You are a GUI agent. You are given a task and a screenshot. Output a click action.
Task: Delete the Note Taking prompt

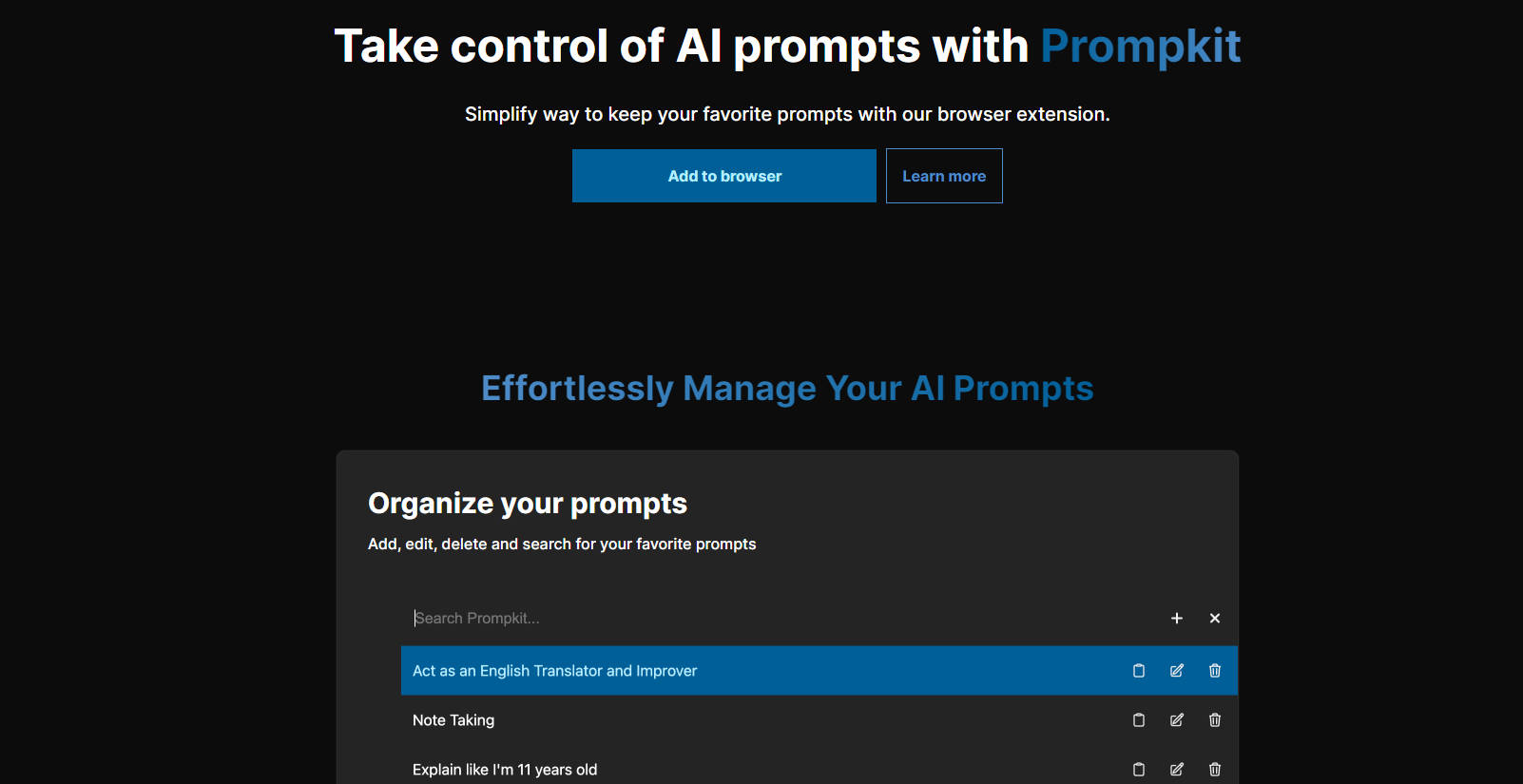(1214, 719)
